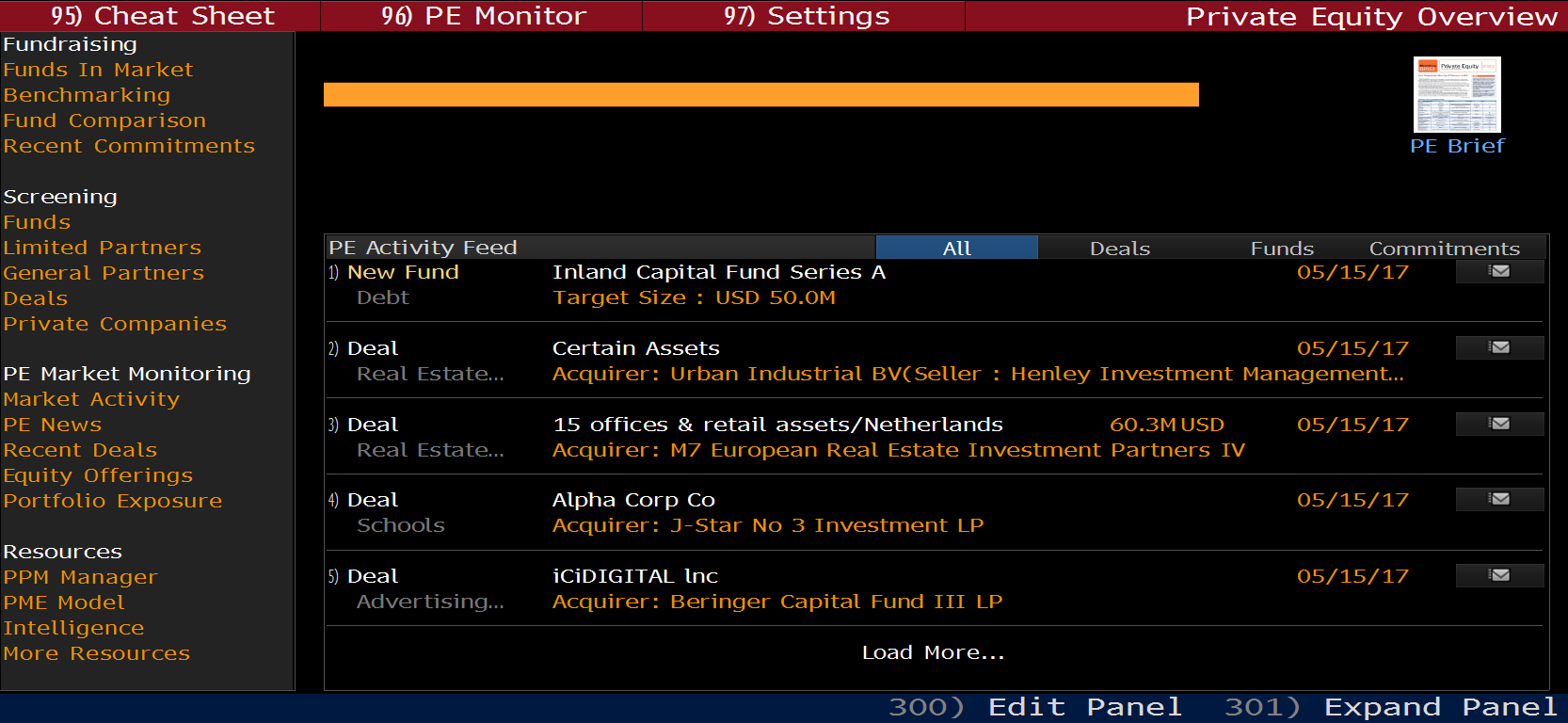Switch to the Deals feed tab
The image size is (1568, 723).
tap(1119, 249)
